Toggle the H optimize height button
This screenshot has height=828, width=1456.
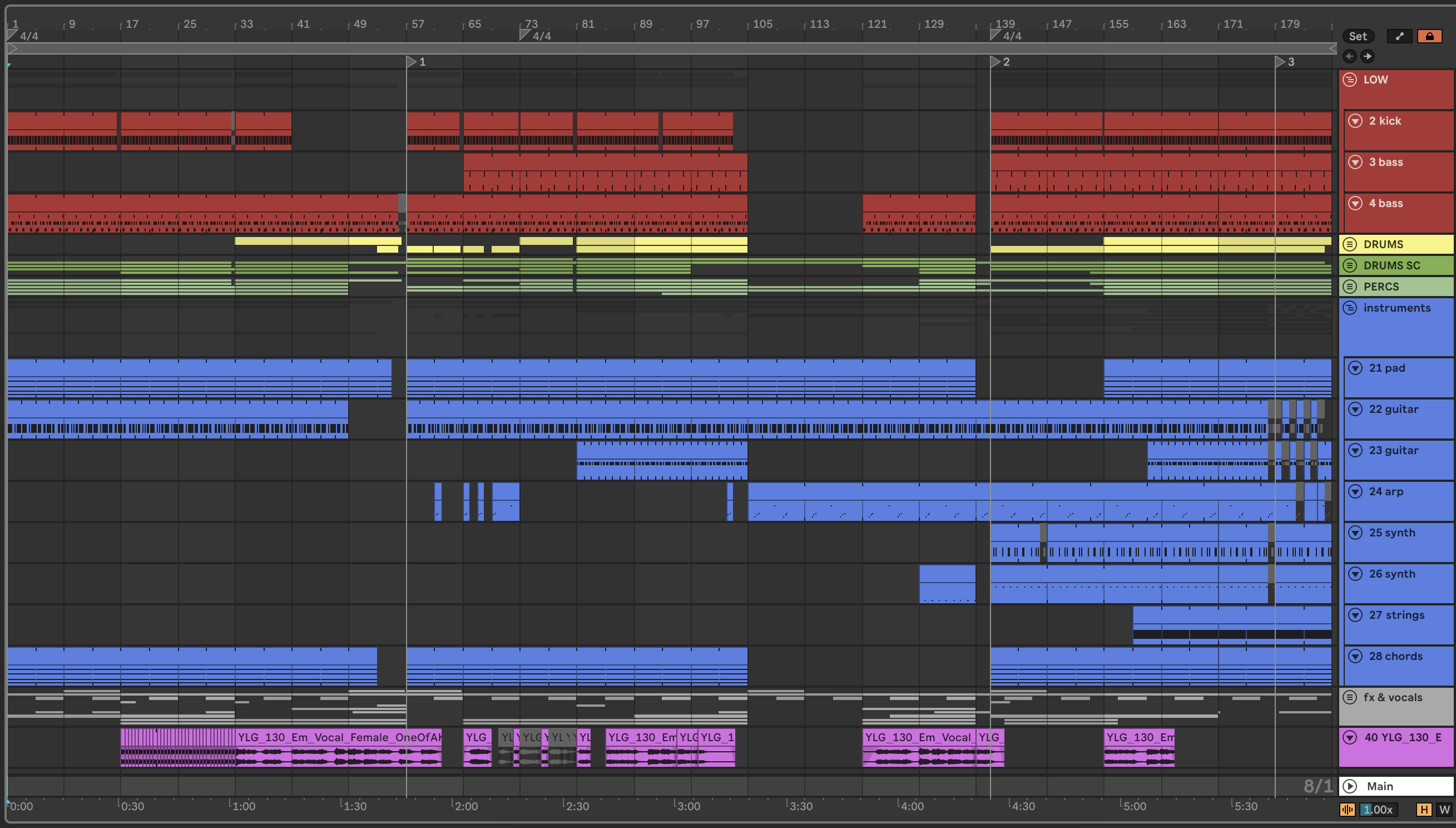pos(1424,810)
